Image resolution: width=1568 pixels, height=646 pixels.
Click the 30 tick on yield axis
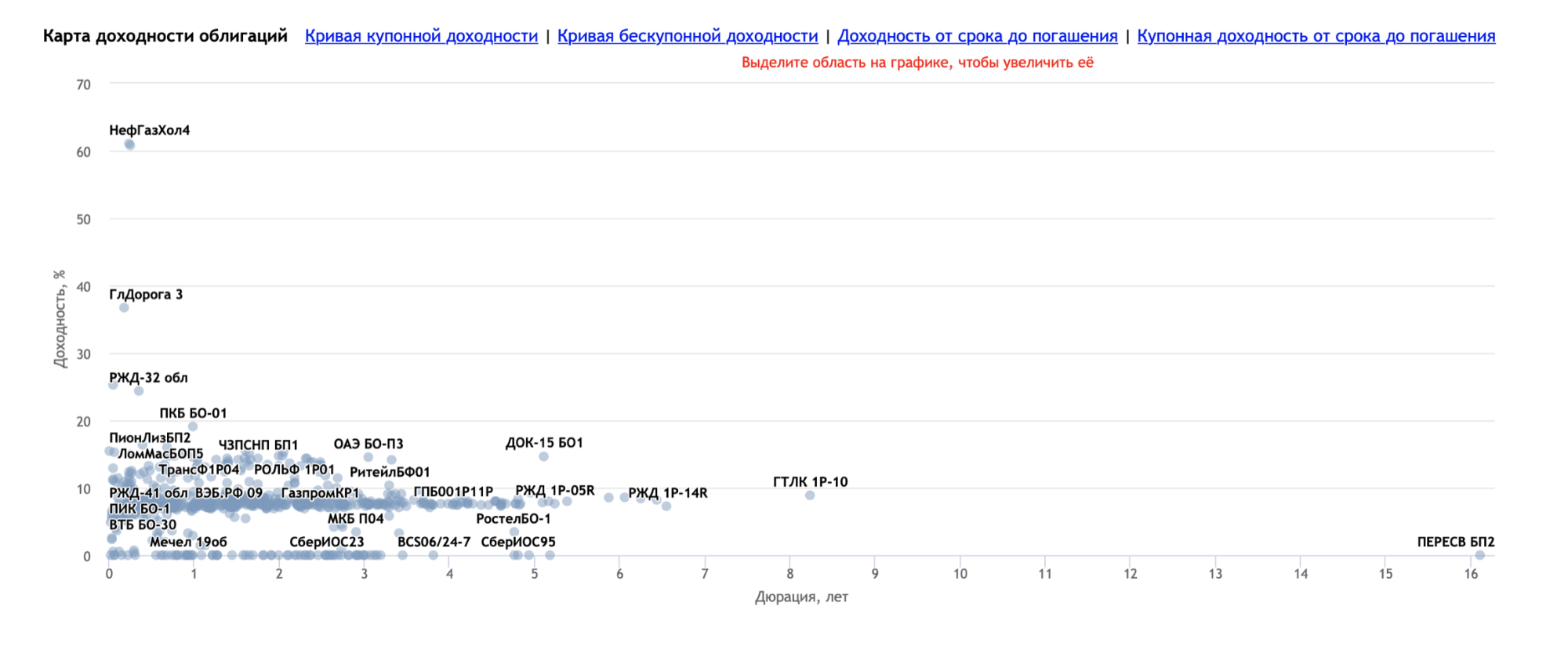click(83, 354)
